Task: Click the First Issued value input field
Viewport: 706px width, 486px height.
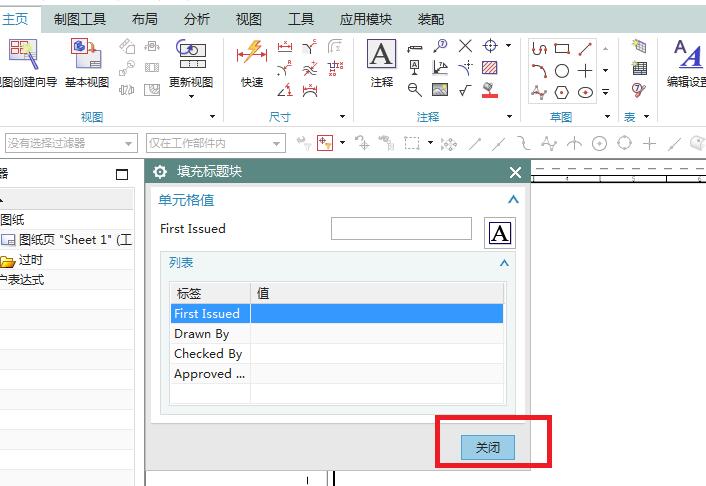Action: pyautogui.click(x=400, y=229)
